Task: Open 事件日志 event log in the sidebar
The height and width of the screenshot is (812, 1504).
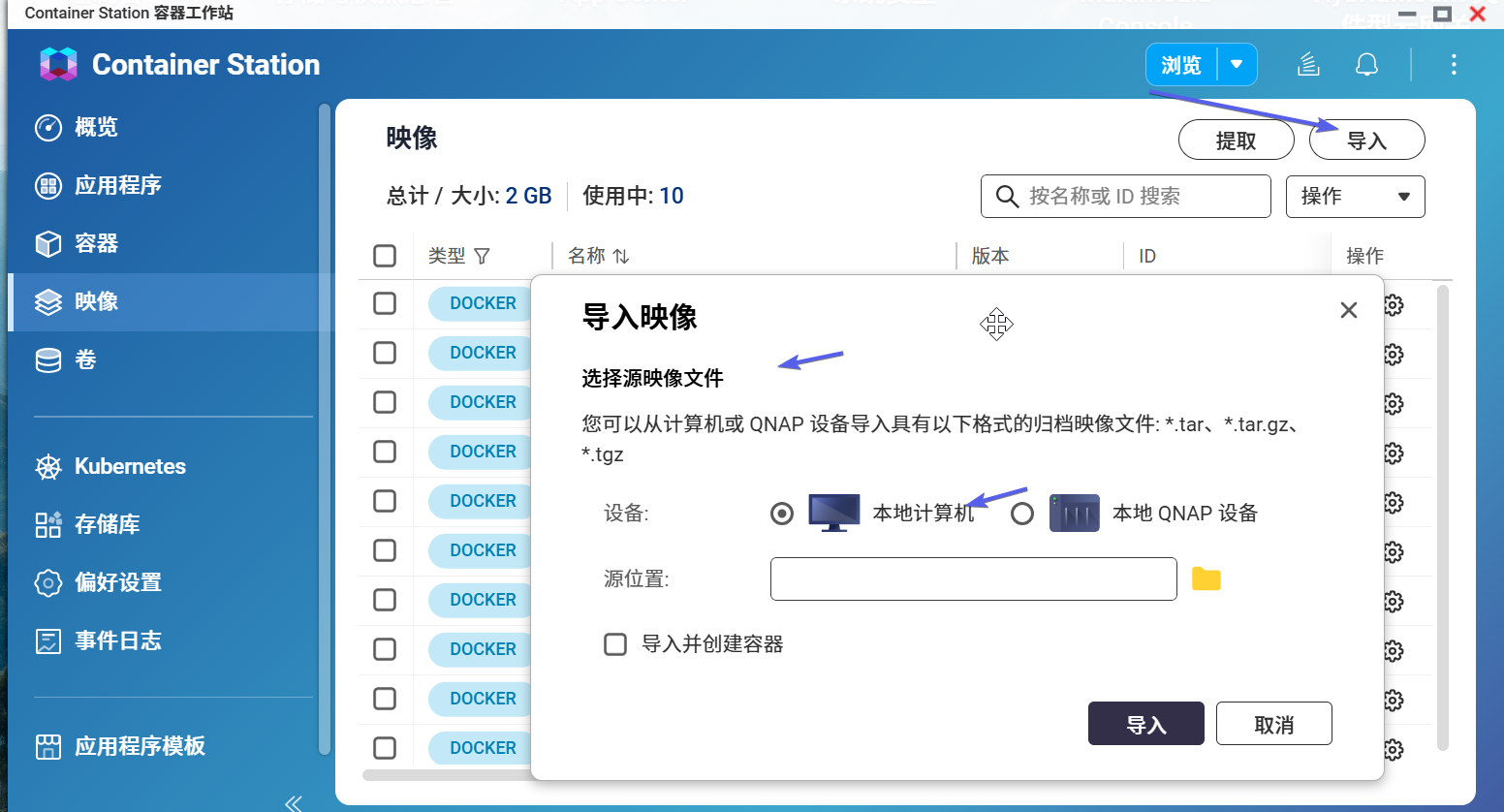Action: (x=97, y=640)
